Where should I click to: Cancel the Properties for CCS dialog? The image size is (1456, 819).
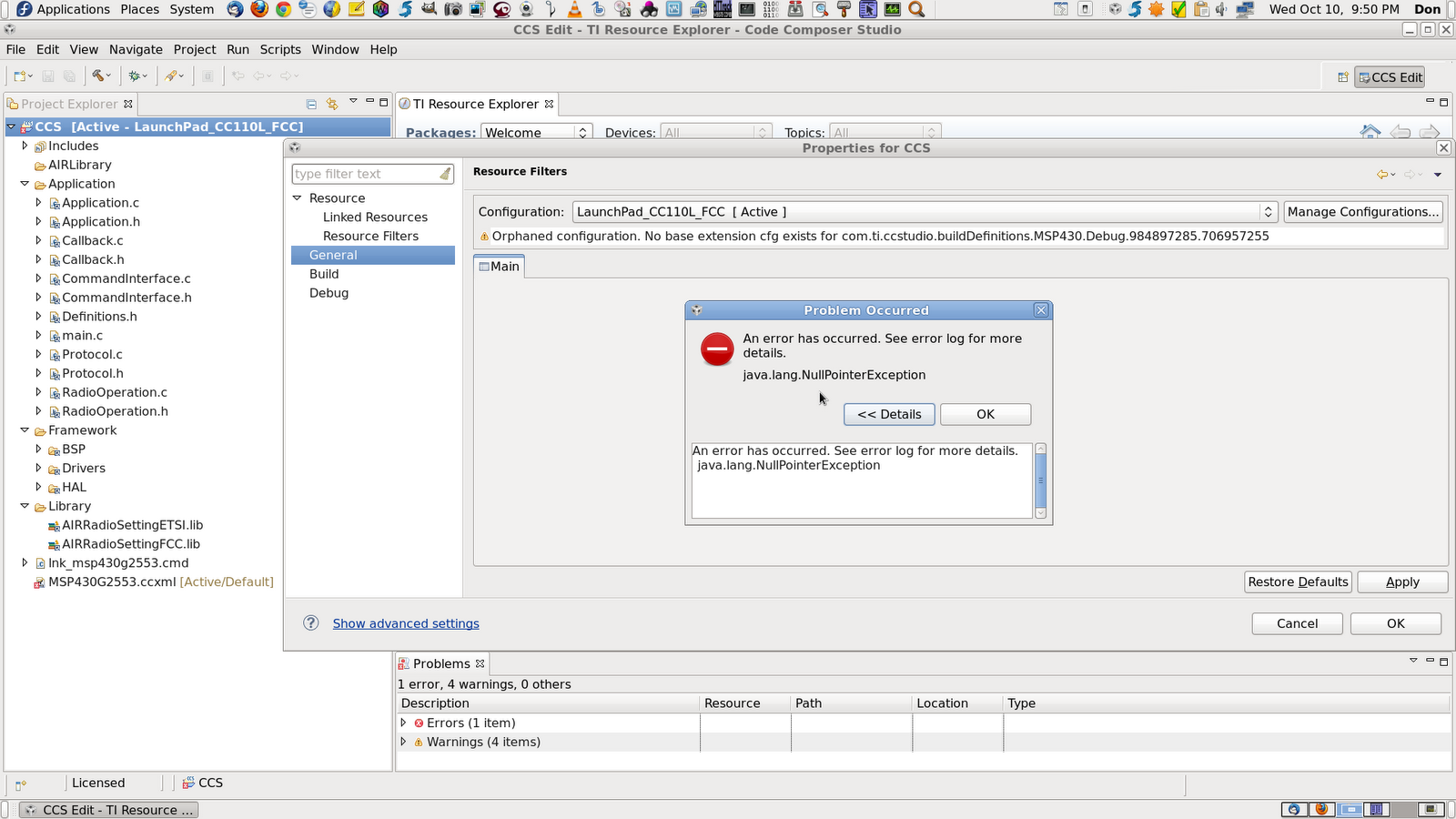[x=1297, y=623]
